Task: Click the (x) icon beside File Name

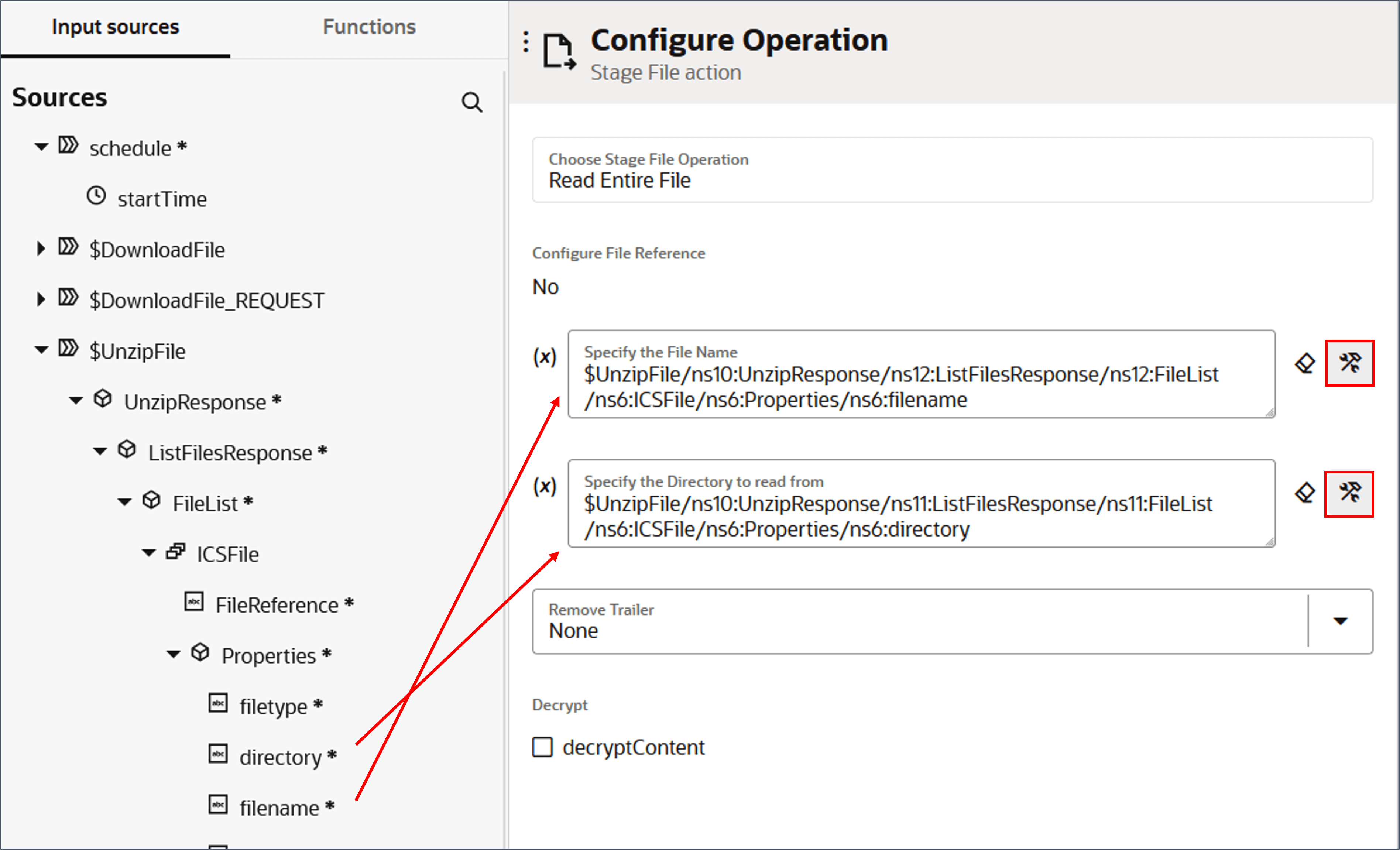Action: click(x=544, y=357)
